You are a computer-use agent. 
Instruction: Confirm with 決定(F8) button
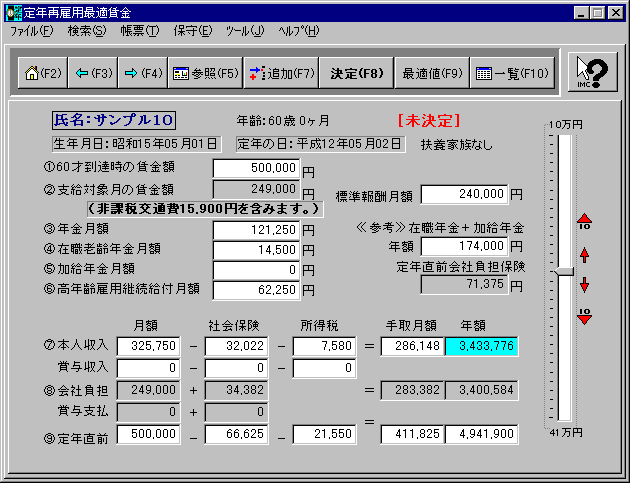point(356,73)
